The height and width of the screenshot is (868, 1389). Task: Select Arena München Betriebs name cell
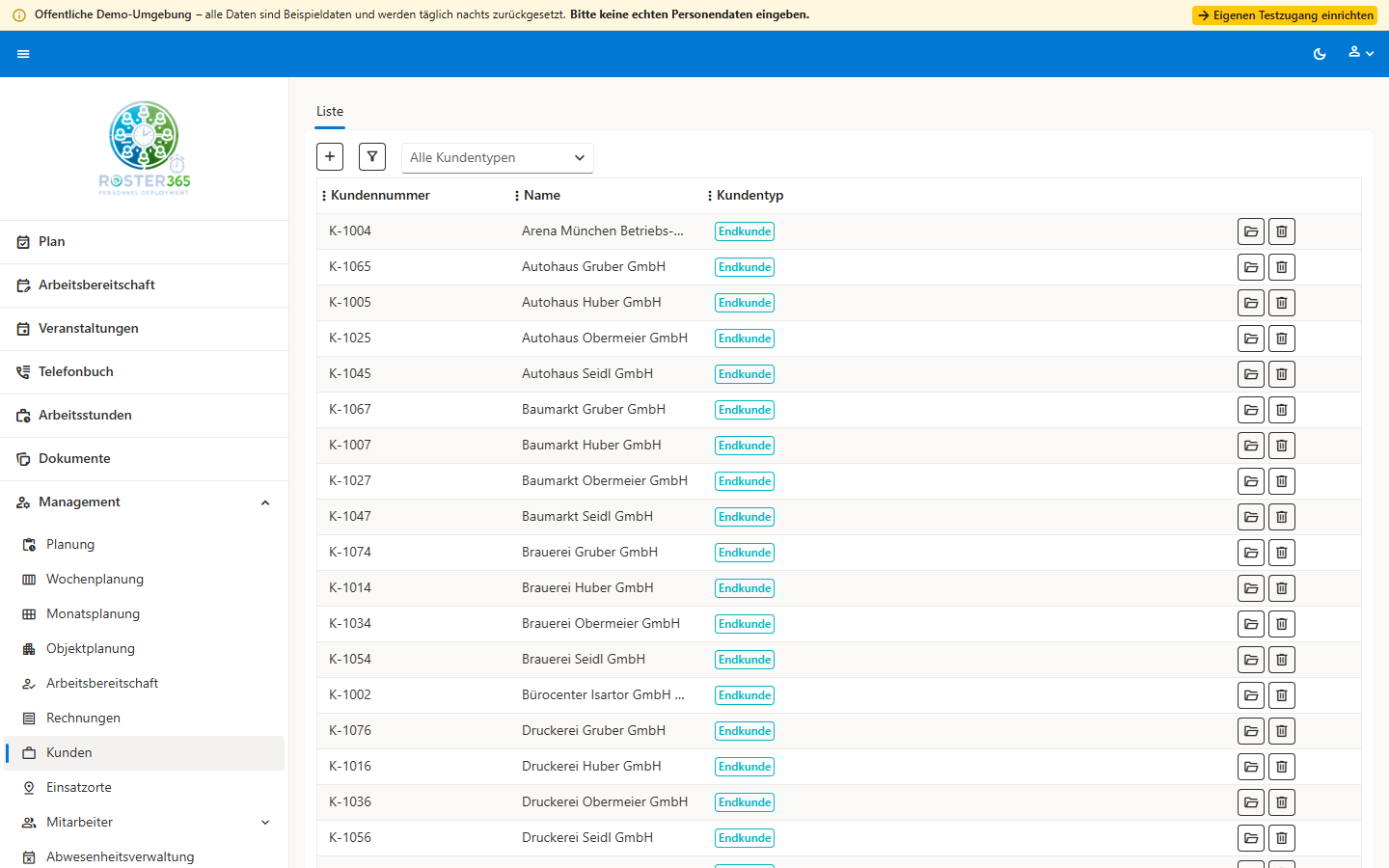pos(603,231)
